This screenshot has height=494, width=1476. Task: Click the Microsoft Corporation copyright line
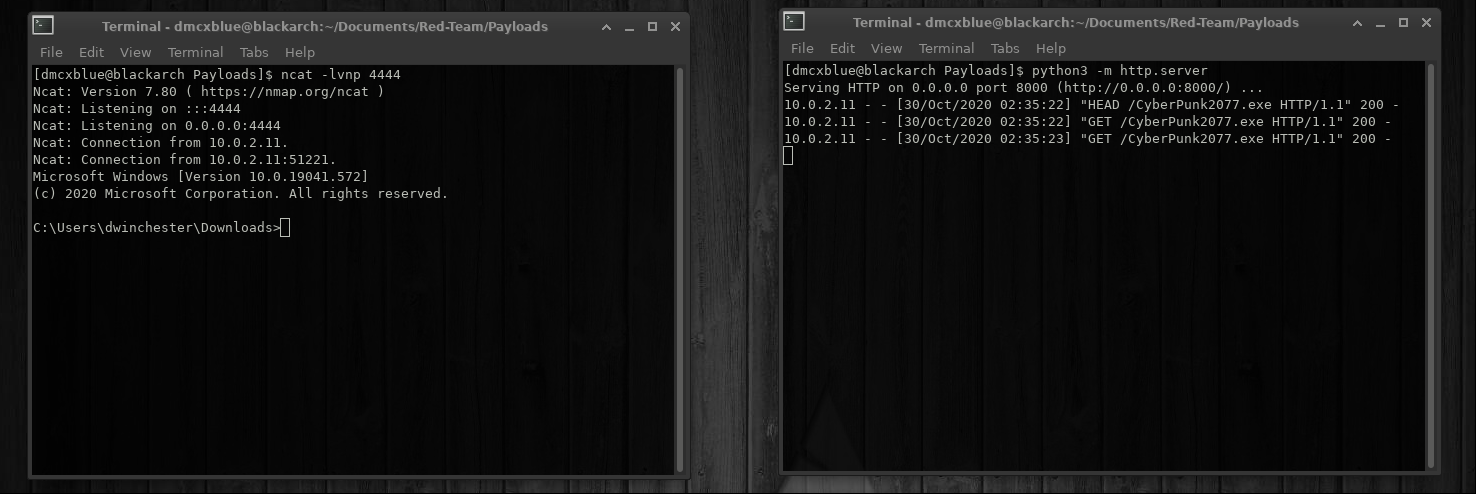241,194
